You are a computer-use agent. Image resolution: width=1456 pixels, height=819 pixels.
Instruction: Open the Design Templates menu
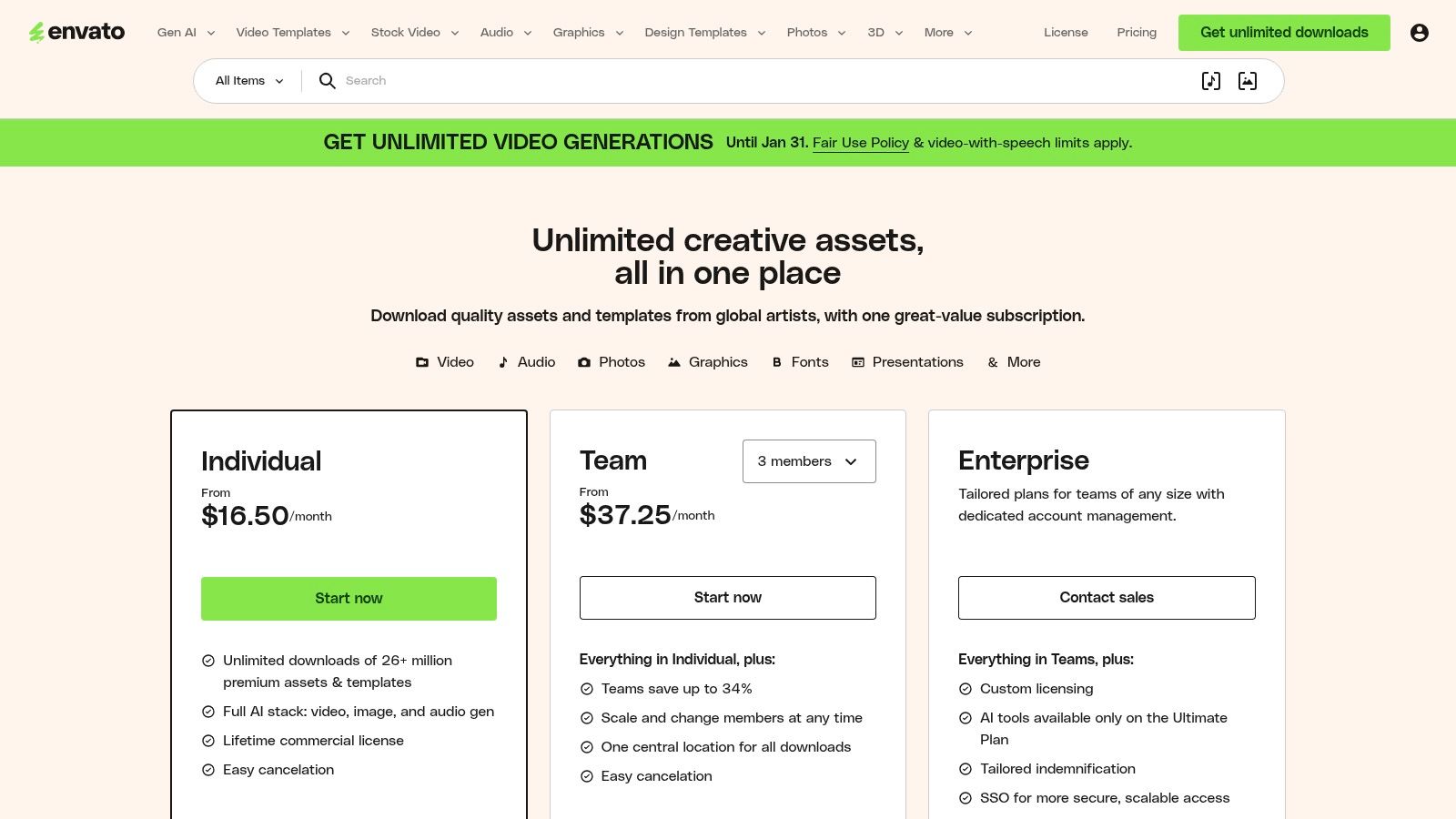pyautogui.click(x=704, y=32)
